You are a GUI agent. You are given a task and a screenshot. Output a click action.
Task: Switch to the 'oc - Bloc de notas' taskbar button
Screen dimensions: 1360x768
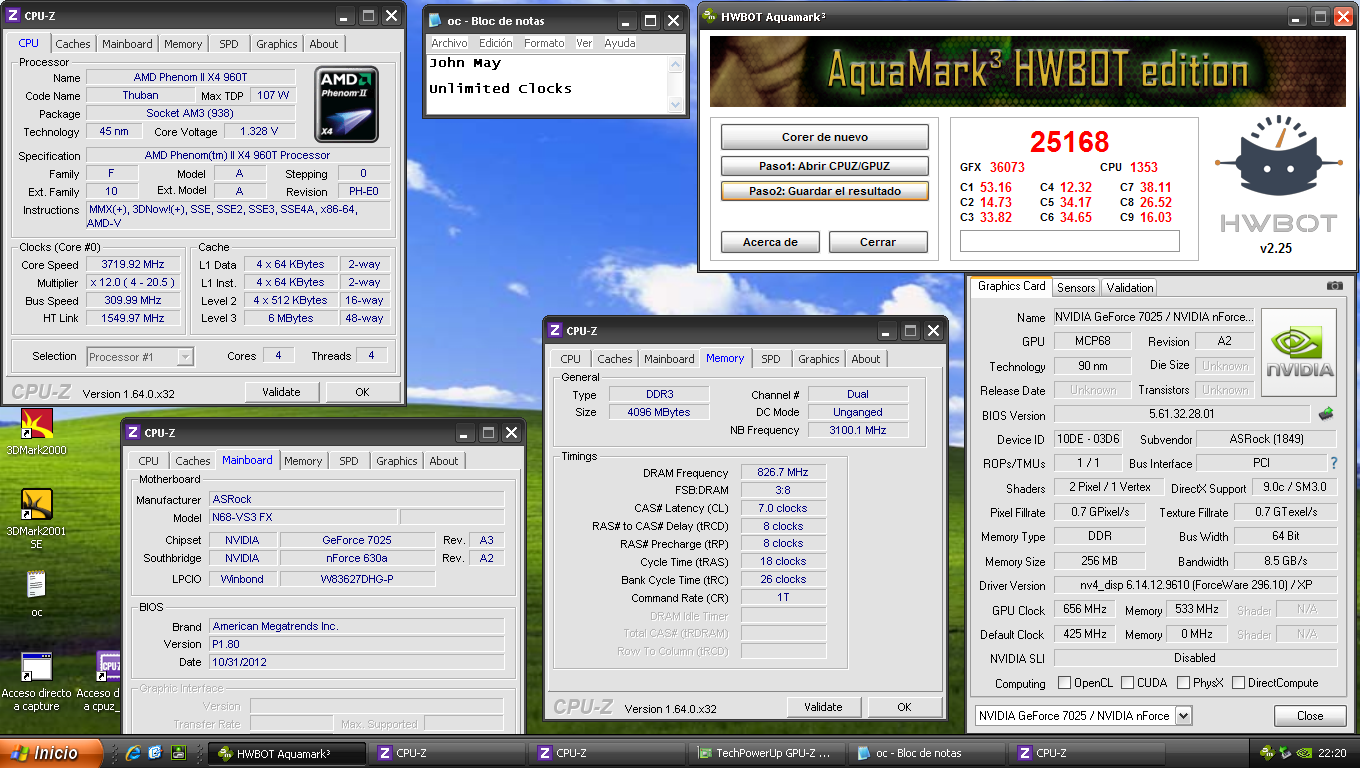click(x=928, y=753)
